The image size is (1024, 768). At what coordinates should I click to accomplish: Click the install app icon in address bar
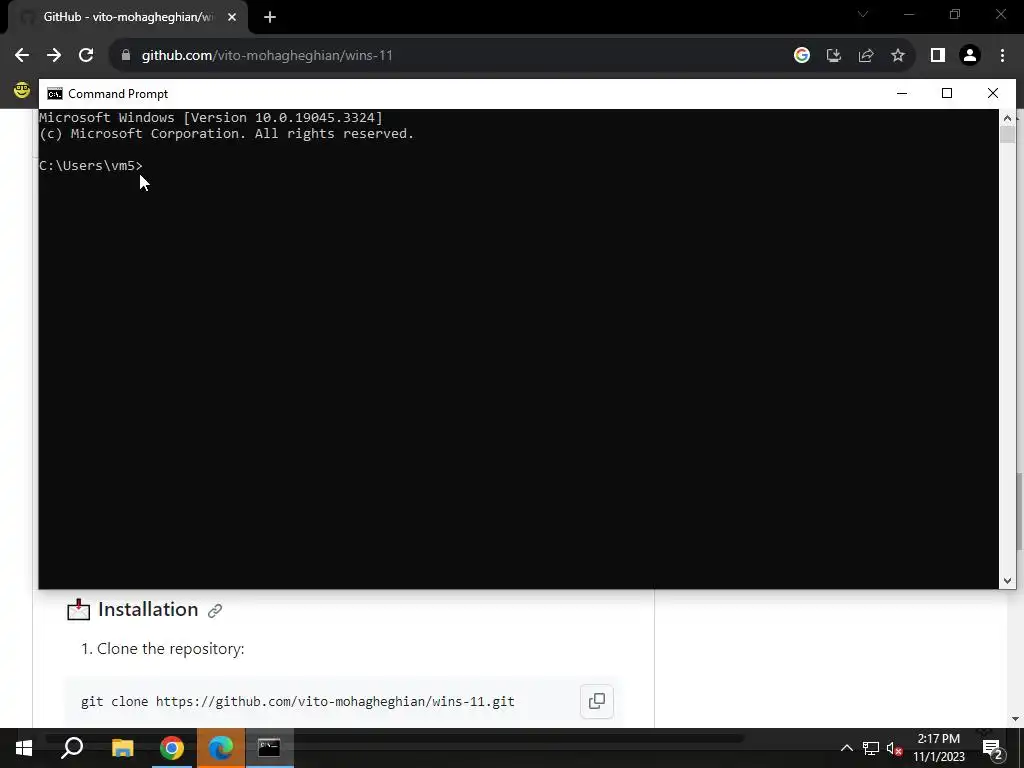coord(834,56)
